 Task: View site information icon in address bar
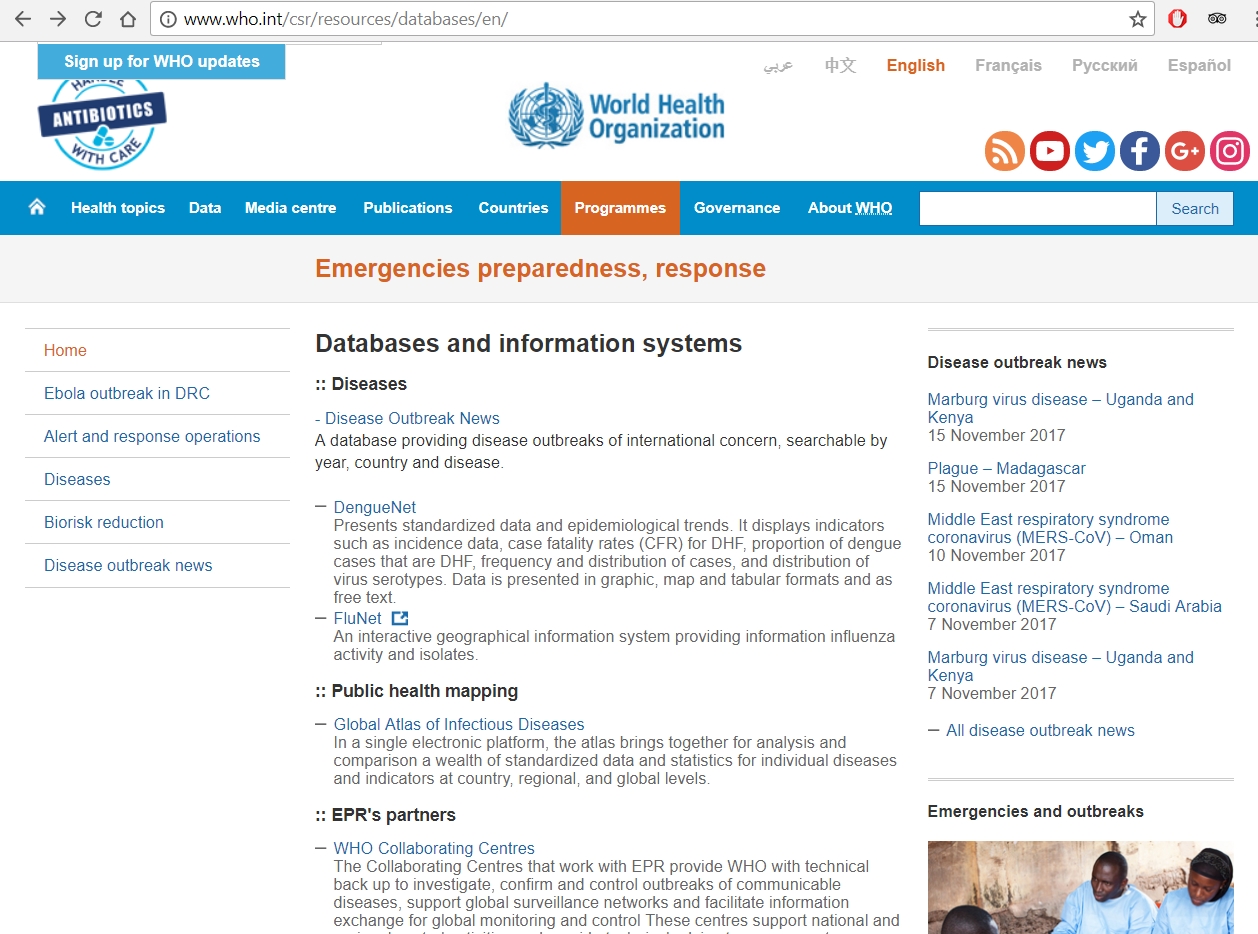point(168,19)
